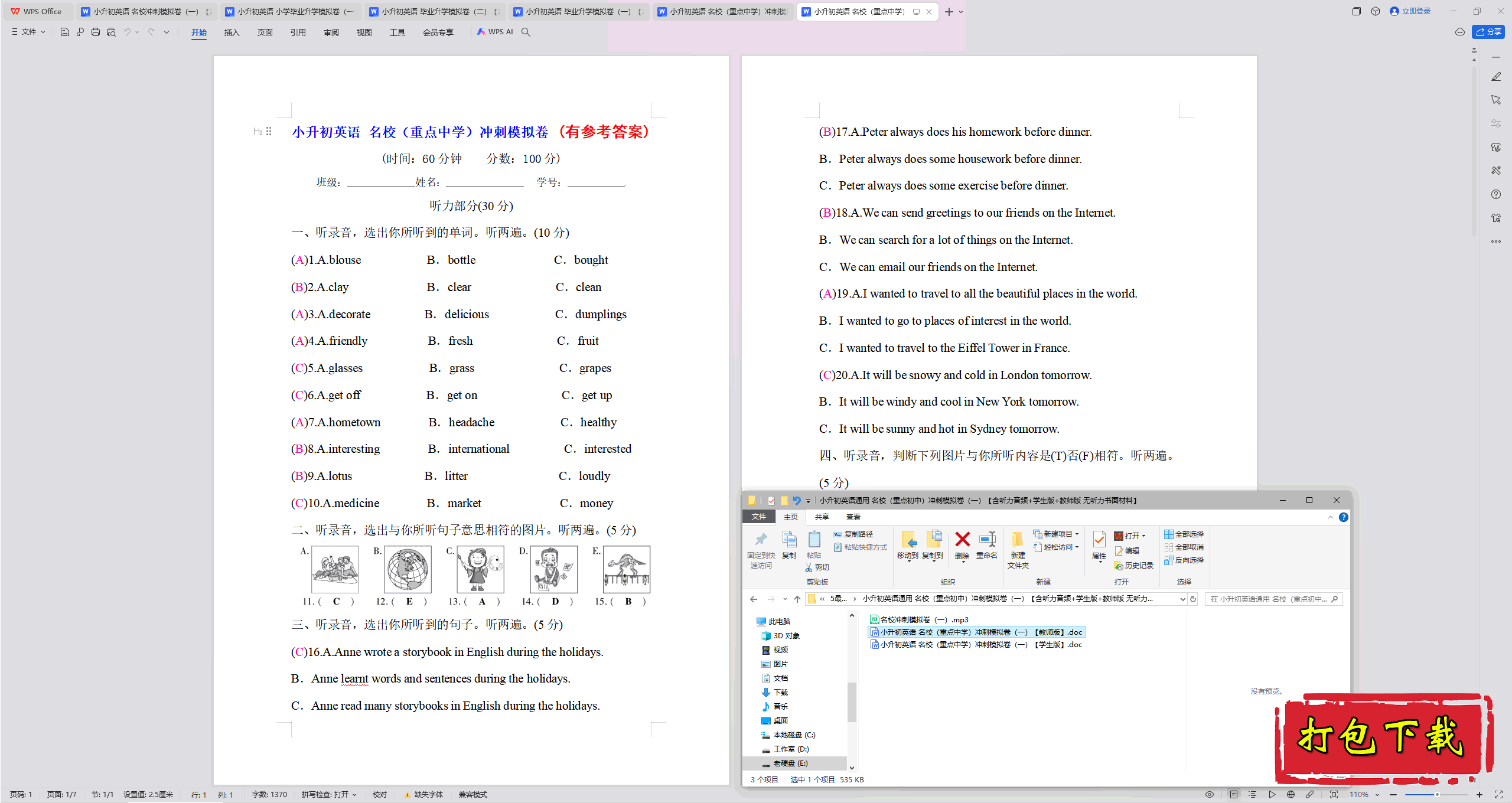Click the pen edit icon in WPS right sidebar
The height and width of the screenshot is (803, 1512).
[x=1495, y=77]
